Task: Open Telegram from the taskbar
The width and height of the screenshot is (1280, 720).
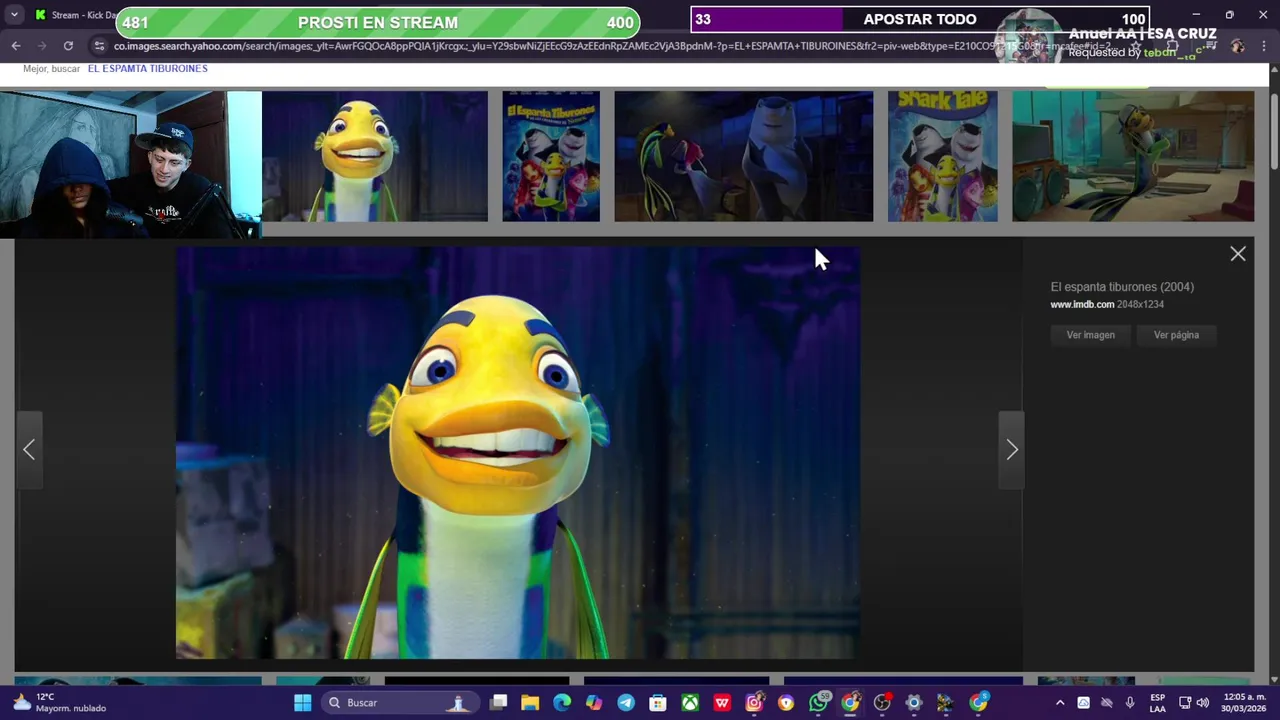Action: coord(626,703)
